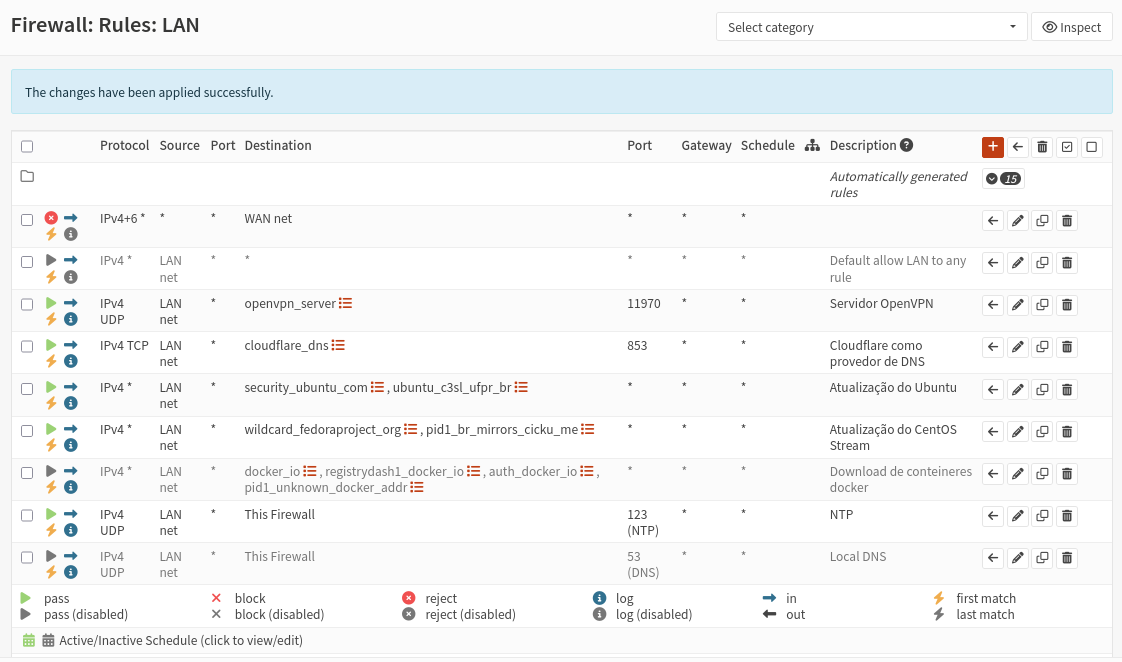1122x662 pixels.
Task: Open the Select category dropdown
Action: click(x=871, y=27)
